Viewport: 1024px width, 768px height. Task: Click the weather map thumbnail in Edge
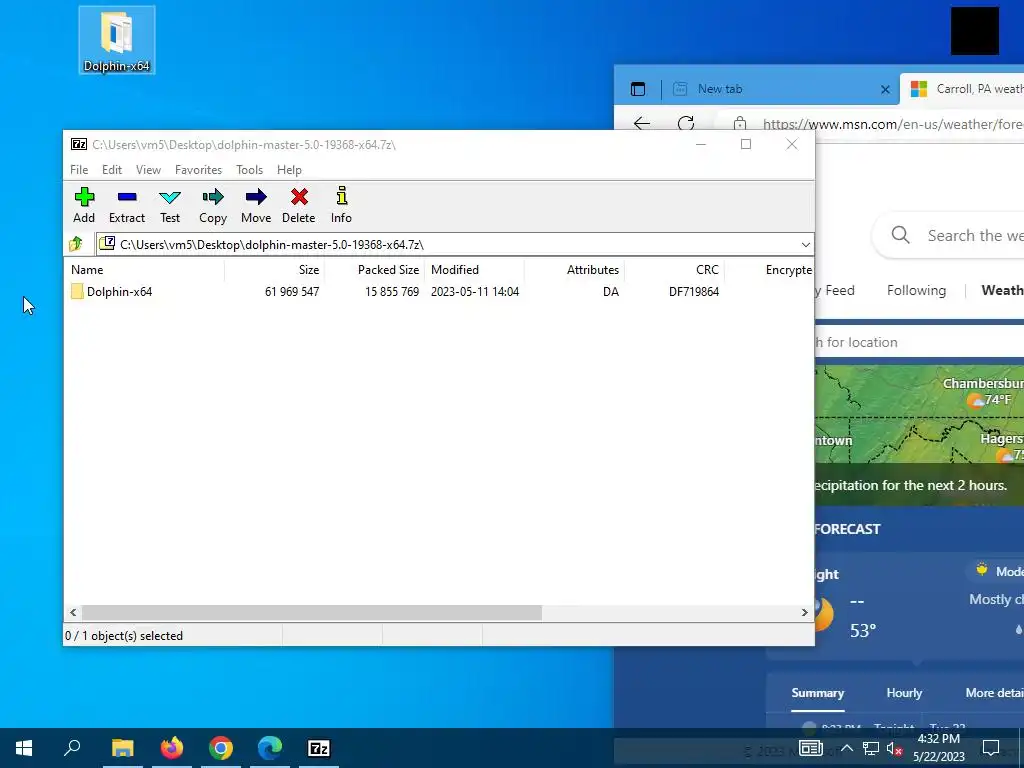tap(920, 435)
